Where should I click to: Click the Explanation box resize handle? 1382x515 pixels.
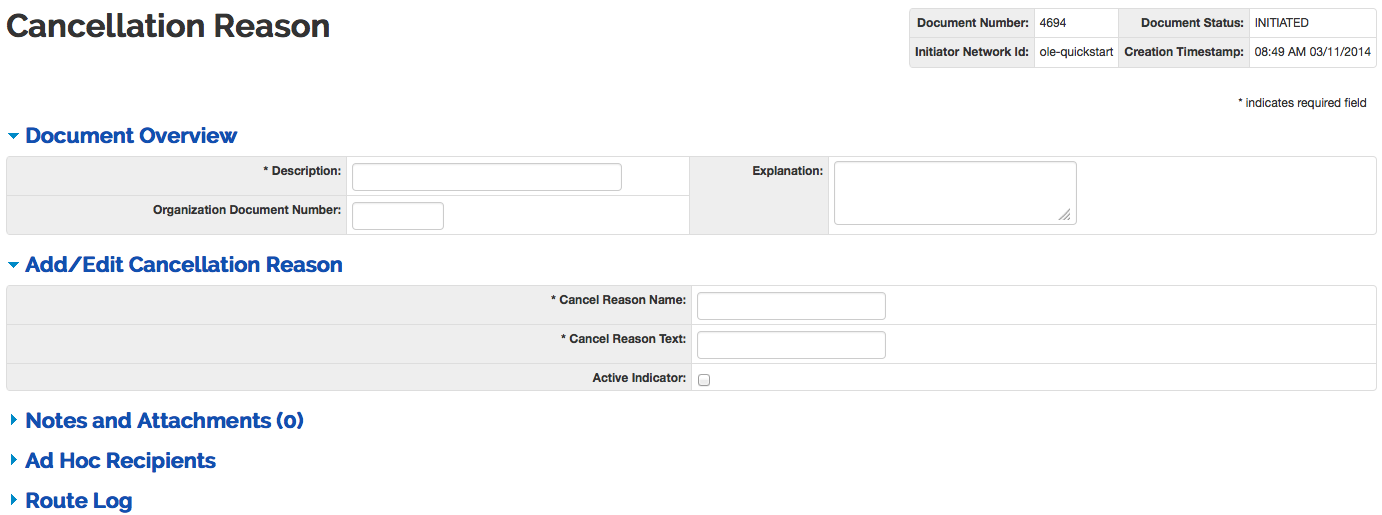click(x=1065, y=214)
